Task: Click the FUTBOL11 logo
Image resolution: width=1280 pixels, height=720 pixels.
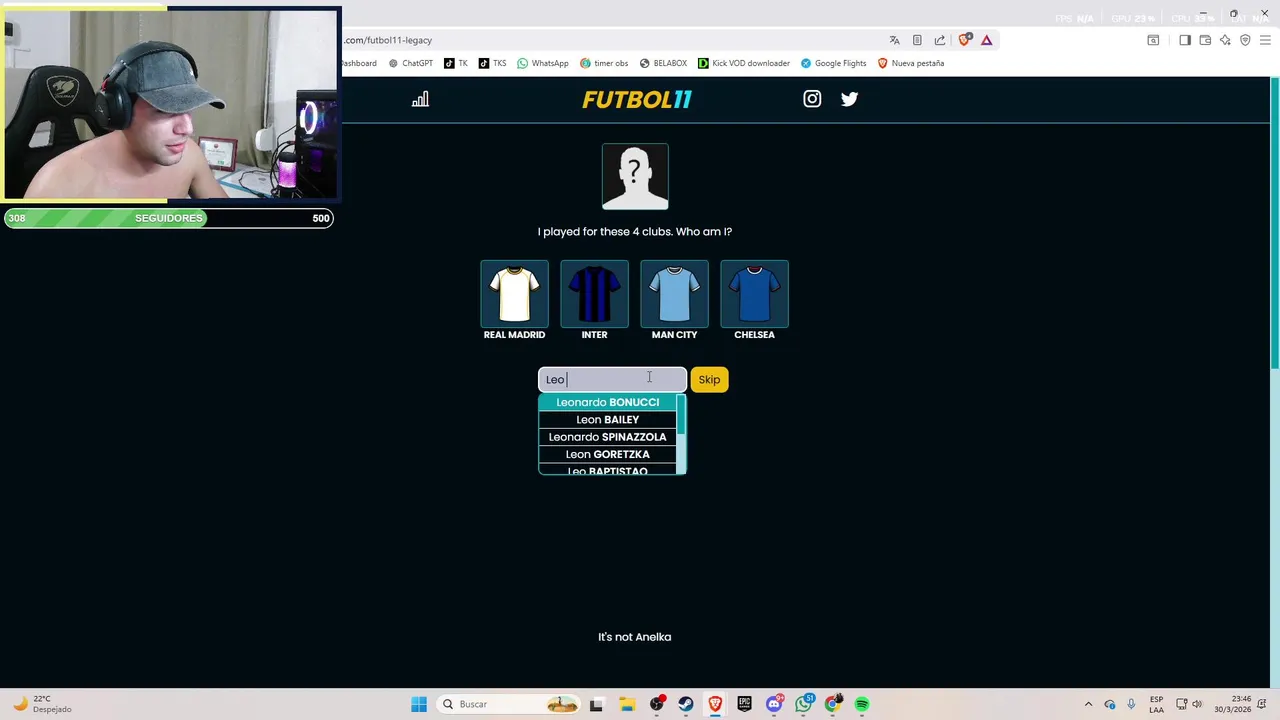Action: tap(637, 99)
